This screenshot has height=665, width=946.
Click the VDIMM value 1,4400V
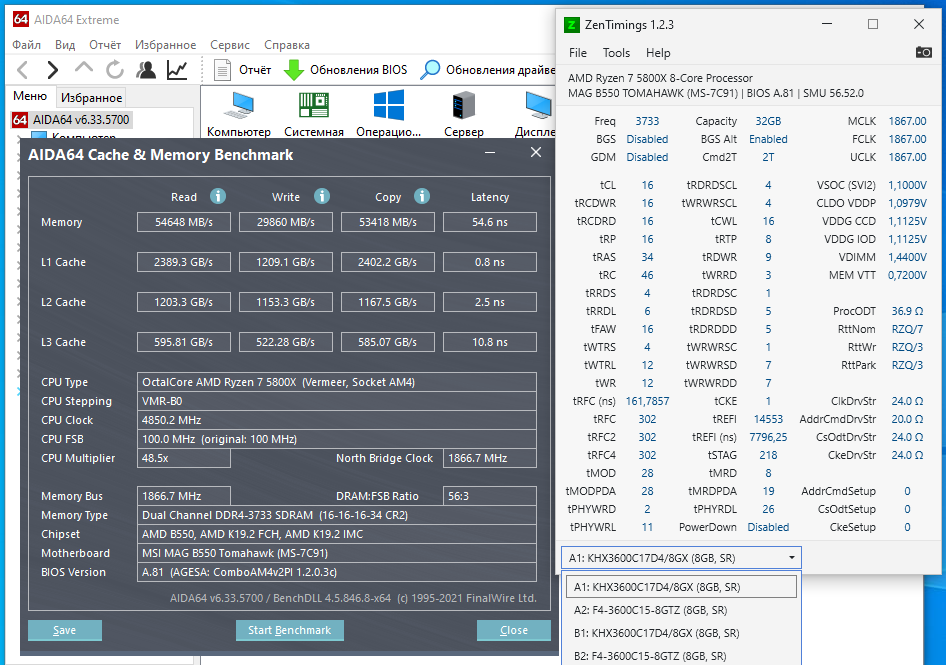pos(907,257)
